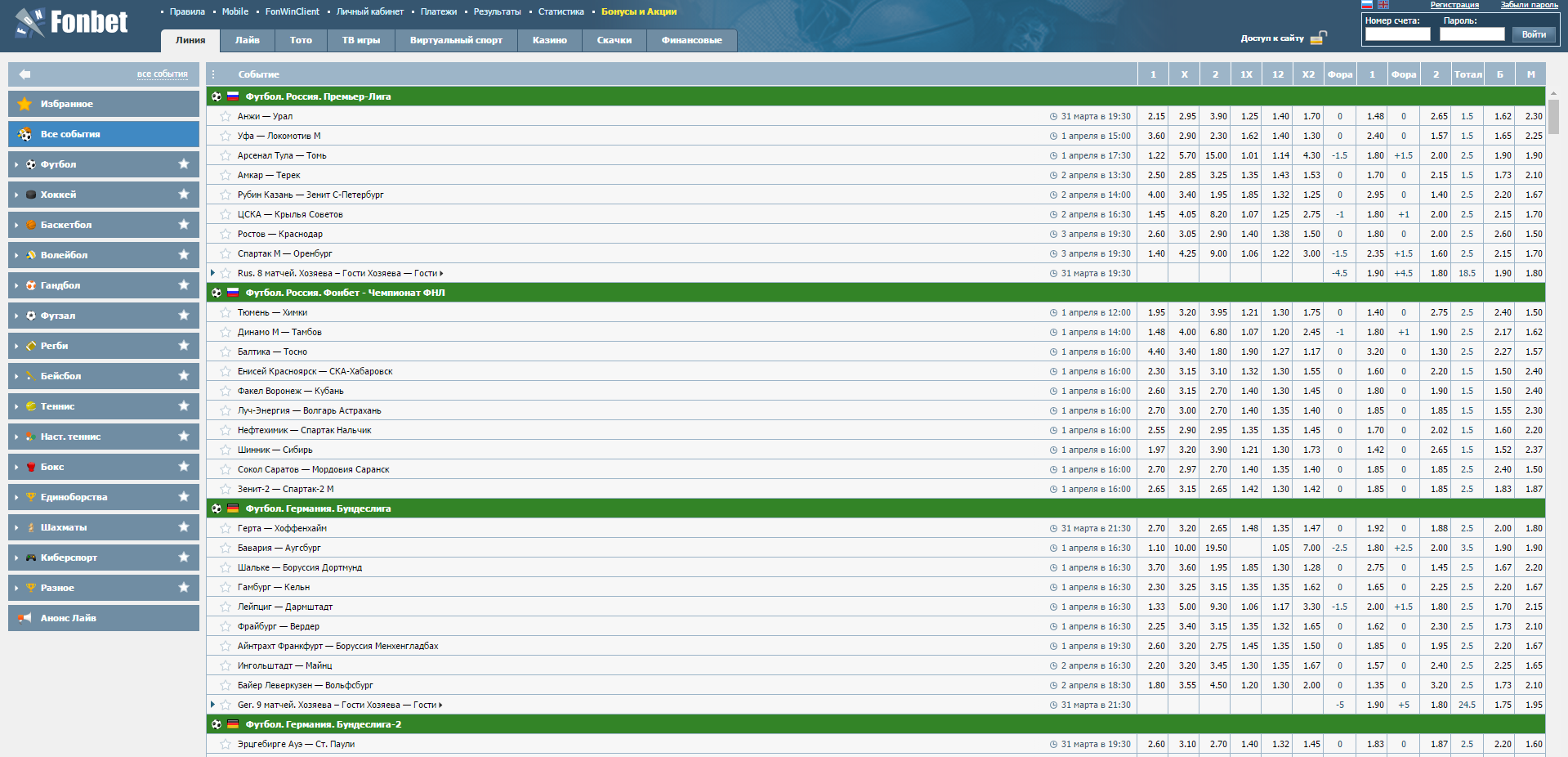This screenshot has height=757, width=1568.
Task: Expand Rus. 8 матчей row
Action: point(213,273)
